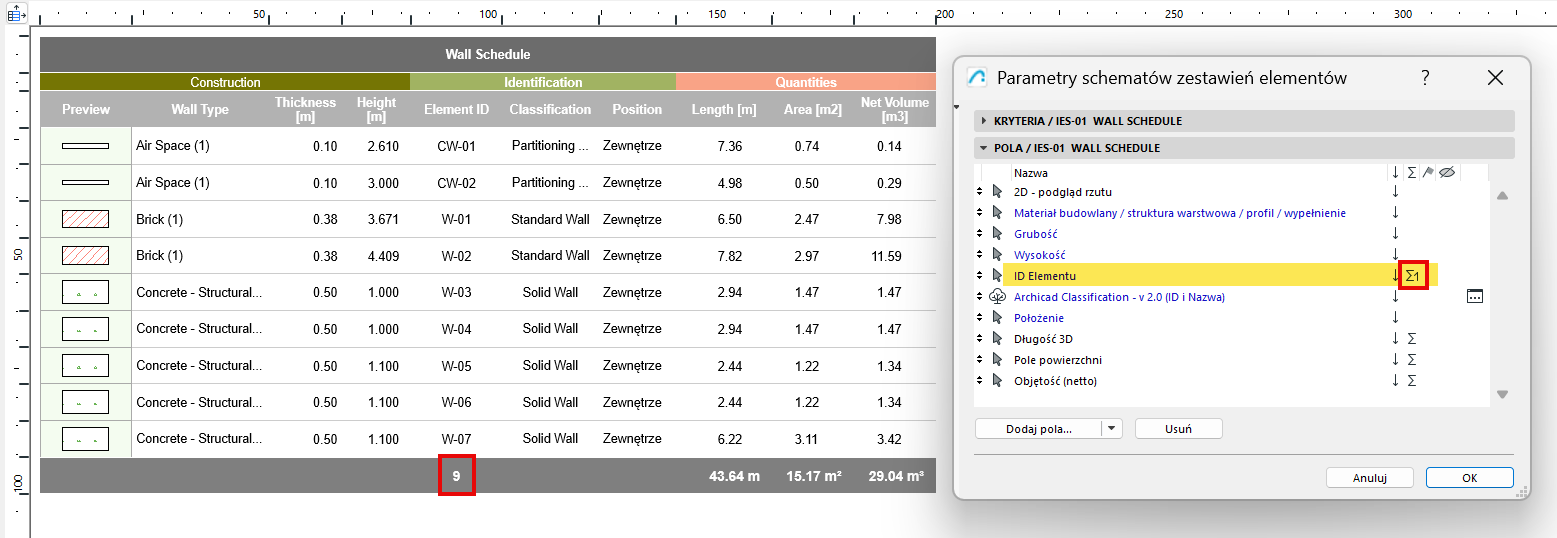Screen dimensions: 1557x538
Task: Click the sort arrow on Długość 3D row
Action: (x=1395, y=339)
